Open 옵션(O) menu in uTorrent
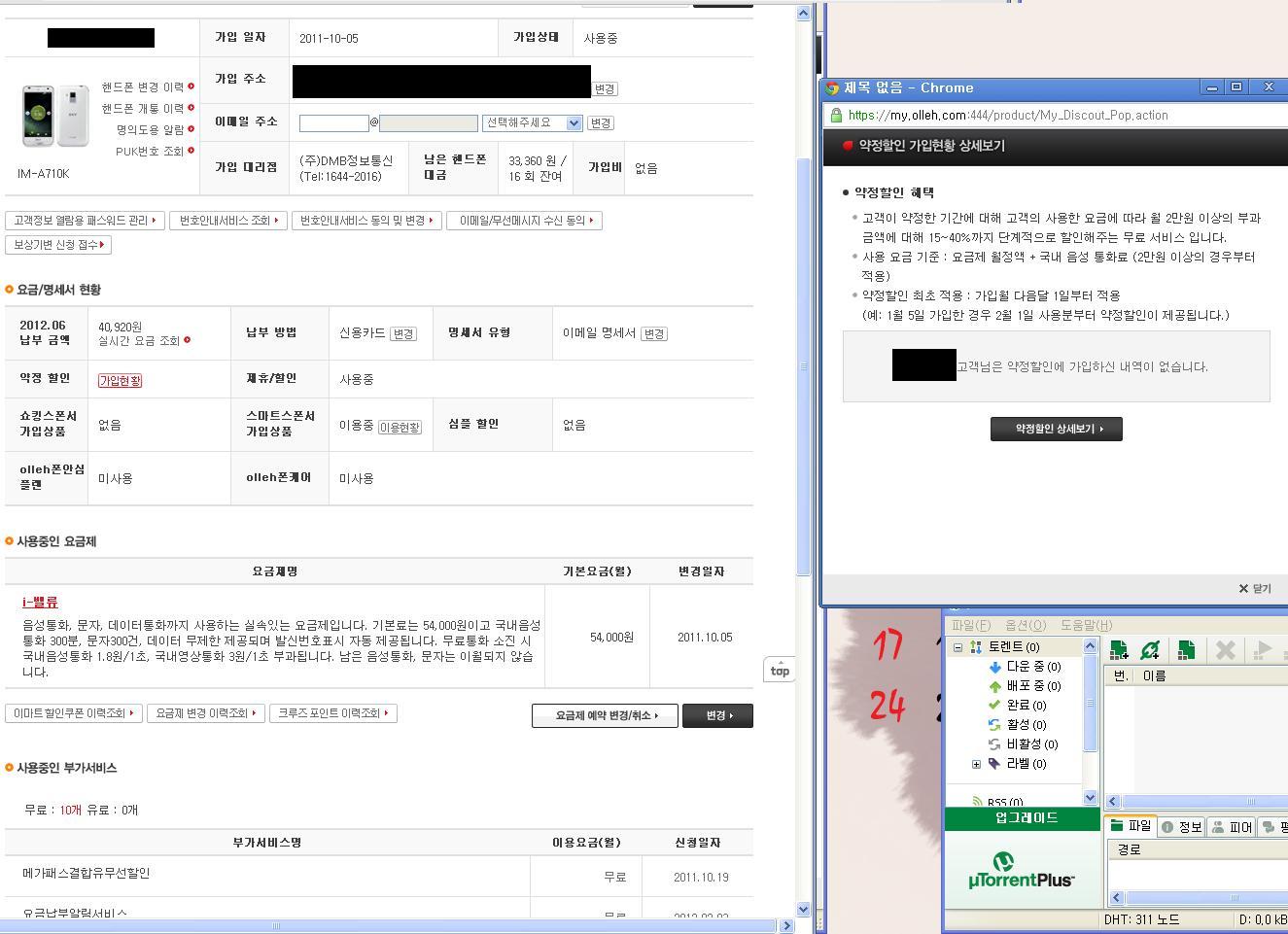Viewport: 1288px width, 934px height. click(1026, 625)
